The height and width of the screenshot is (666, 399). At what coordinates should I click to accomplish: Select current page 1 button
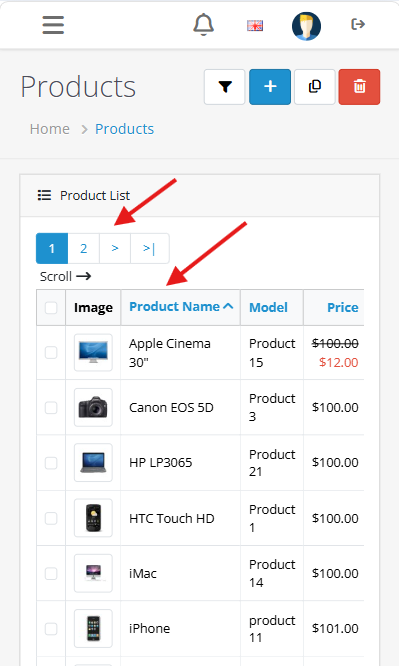(52, 248)
